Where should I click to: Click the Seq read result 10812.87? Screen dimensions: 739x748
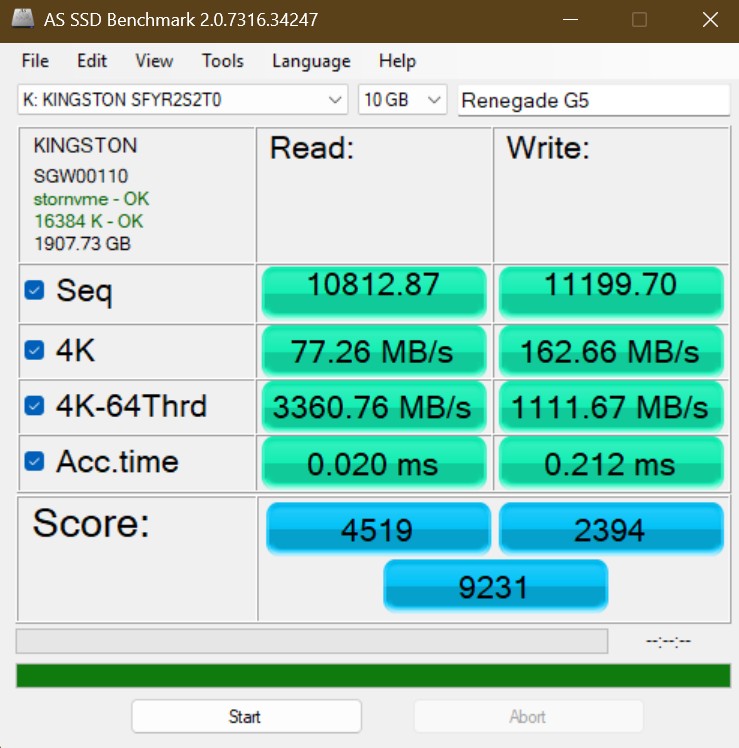[x=374, y=291]
